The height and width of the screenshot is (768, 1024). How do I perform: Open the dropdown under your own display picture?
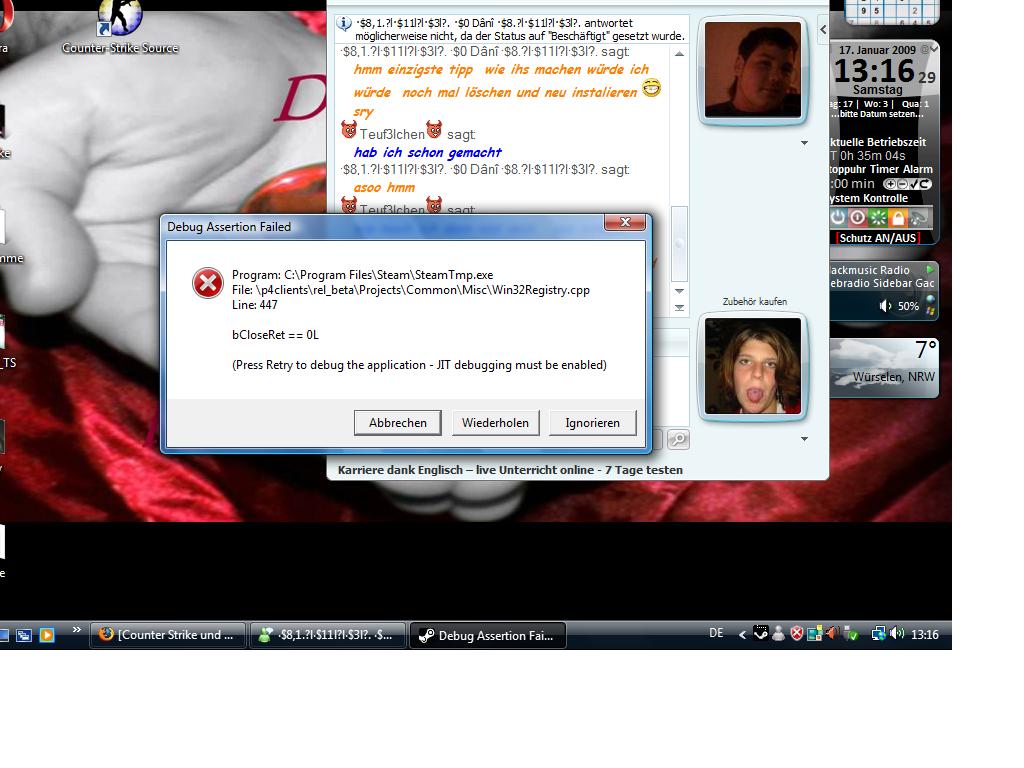click(x=804, y=439)
